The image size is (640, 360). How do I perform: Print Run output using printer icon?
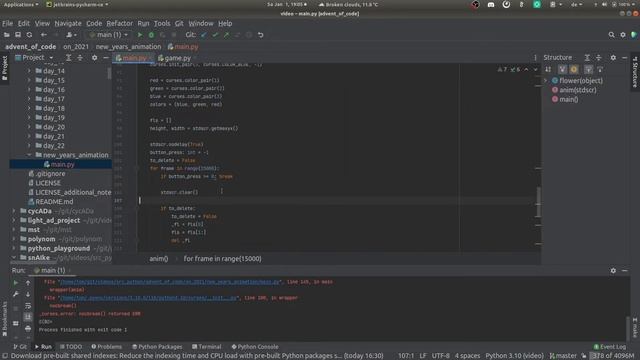(28, 329)
